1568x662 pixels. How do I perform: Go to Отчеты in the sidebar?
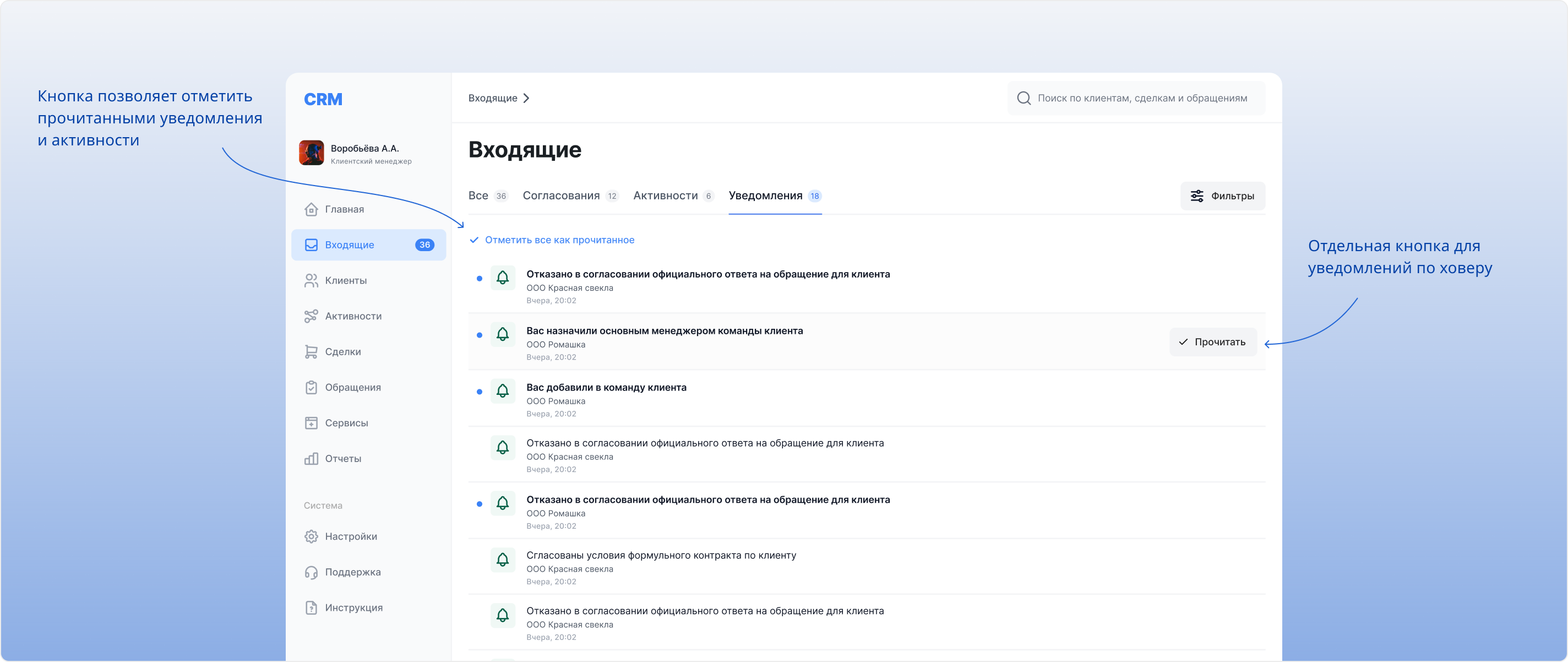point(368,459)
